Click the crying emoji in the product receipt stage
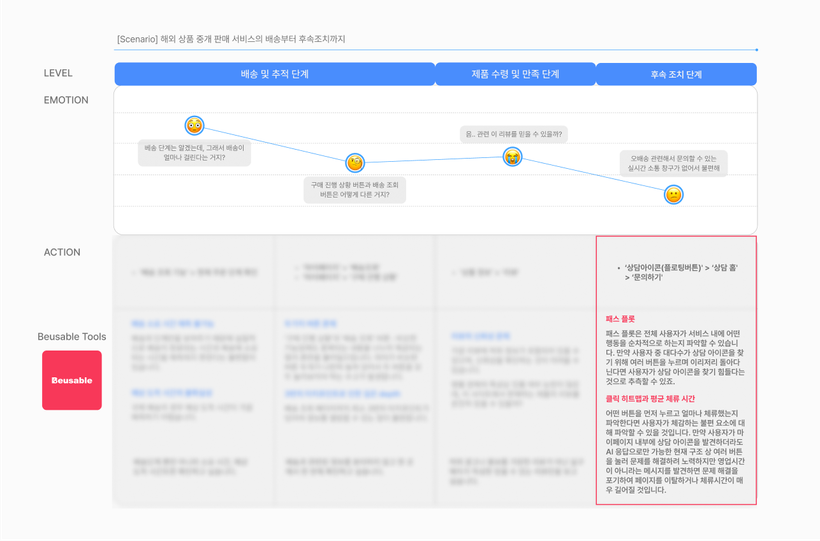The image size is (820, 541). (x=512, y=157)
